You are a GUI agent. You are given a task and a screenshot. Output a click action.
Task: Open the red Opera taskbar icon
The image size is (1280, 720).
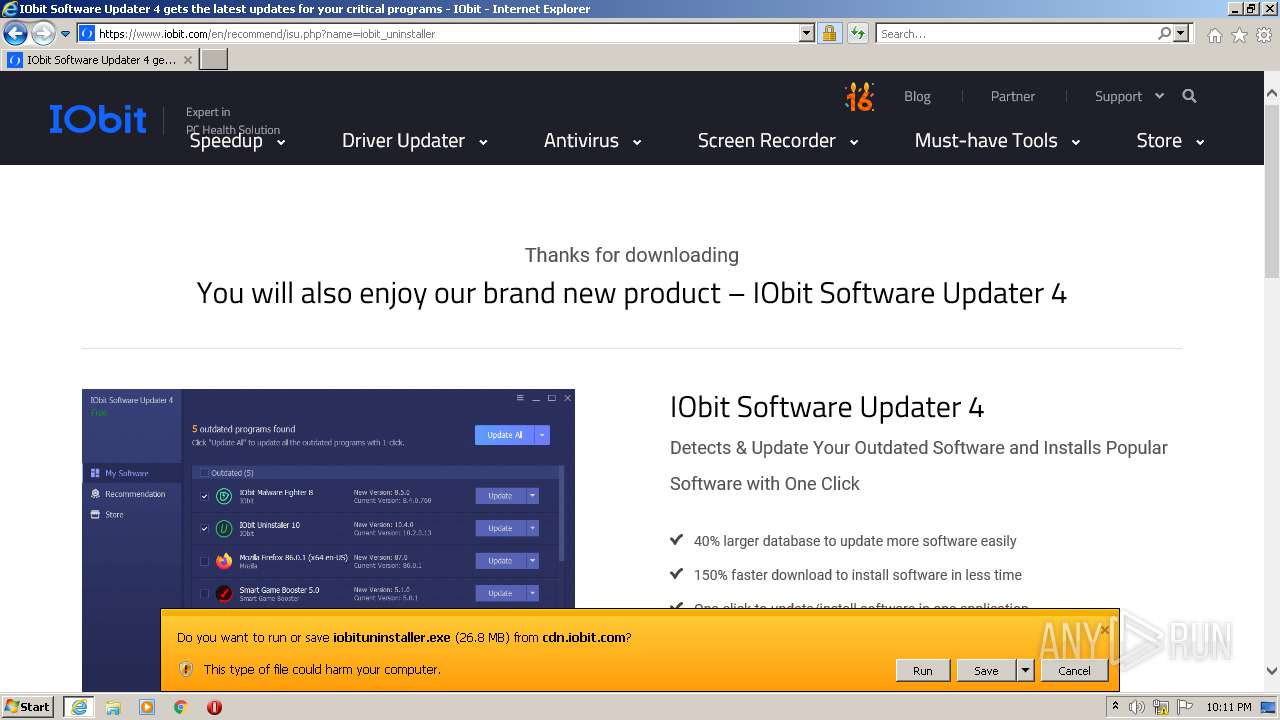214,707
